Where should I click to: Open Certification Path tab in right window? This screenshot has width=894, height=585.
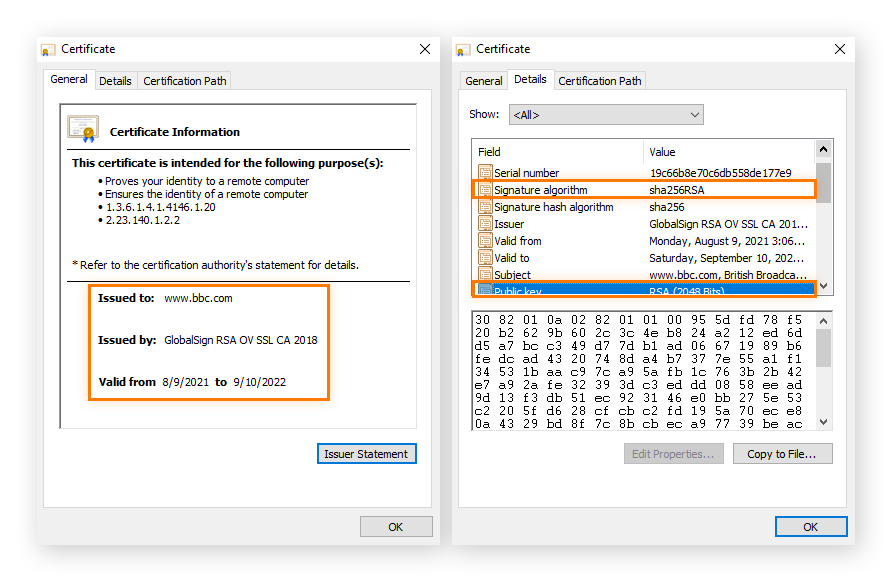(x=600, y=81)
